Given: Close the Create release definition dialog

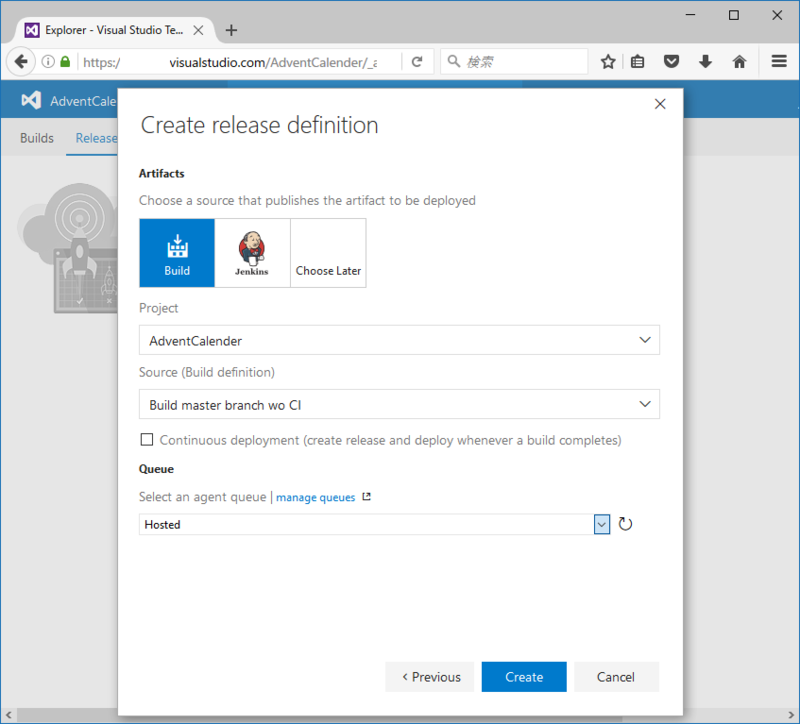Looking at the screenshot, I should (x=660, y=104).
